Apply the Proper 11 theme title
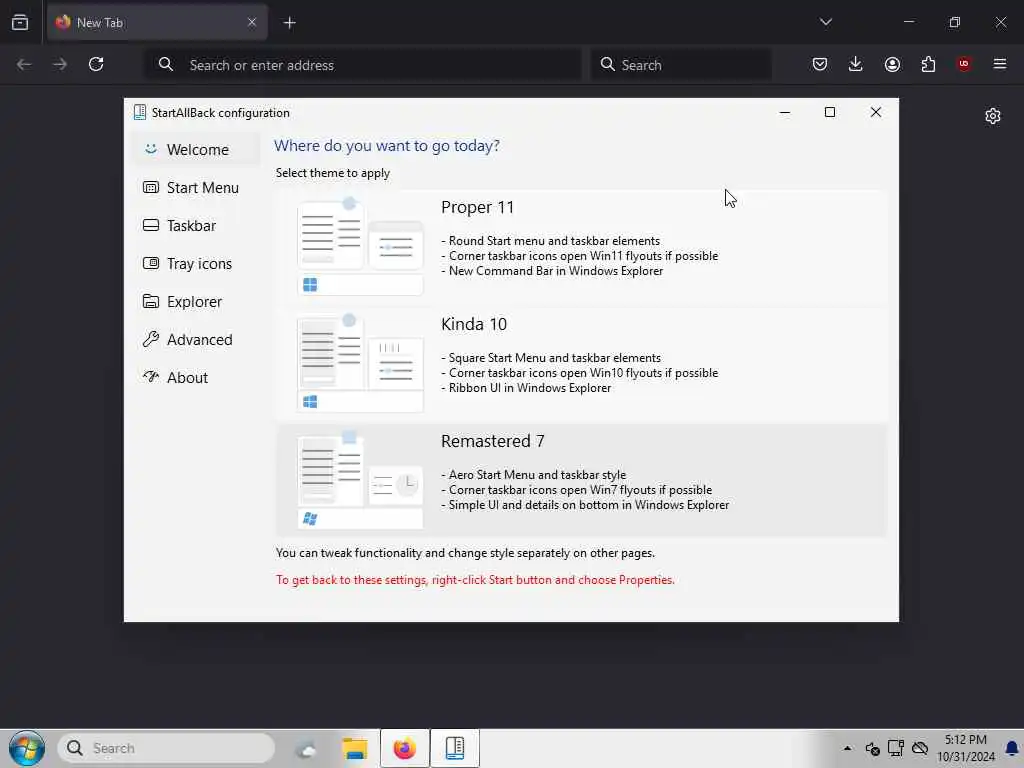The image size is (1024, 768). [477, 207]
